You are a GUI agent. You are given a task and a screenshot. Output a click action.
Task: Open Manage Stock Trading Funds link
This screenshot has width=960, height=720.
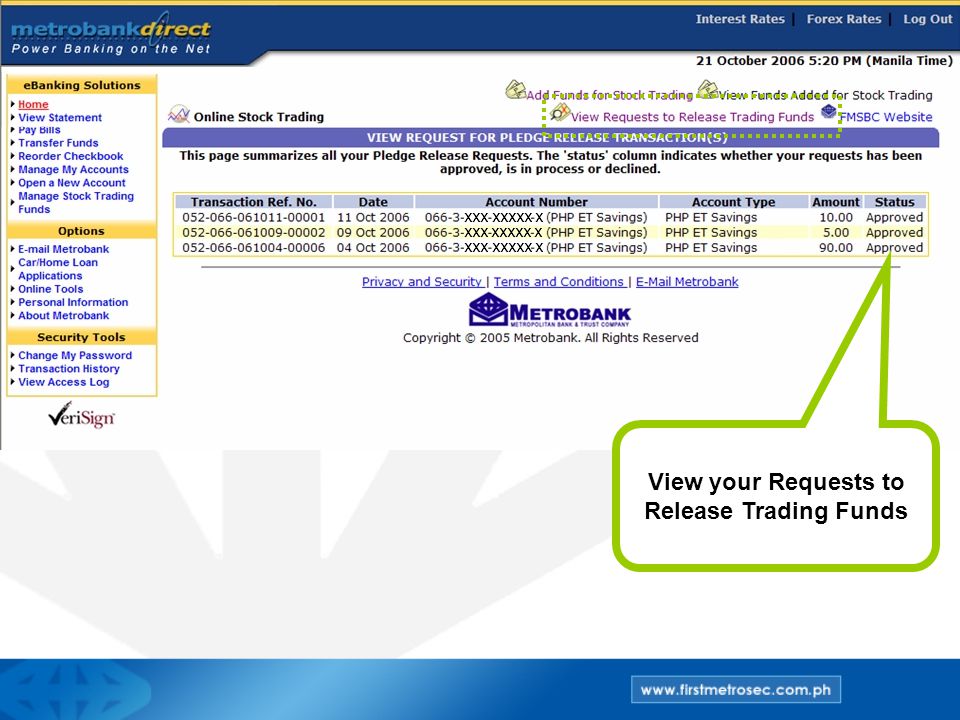click(x=76, y=203)
